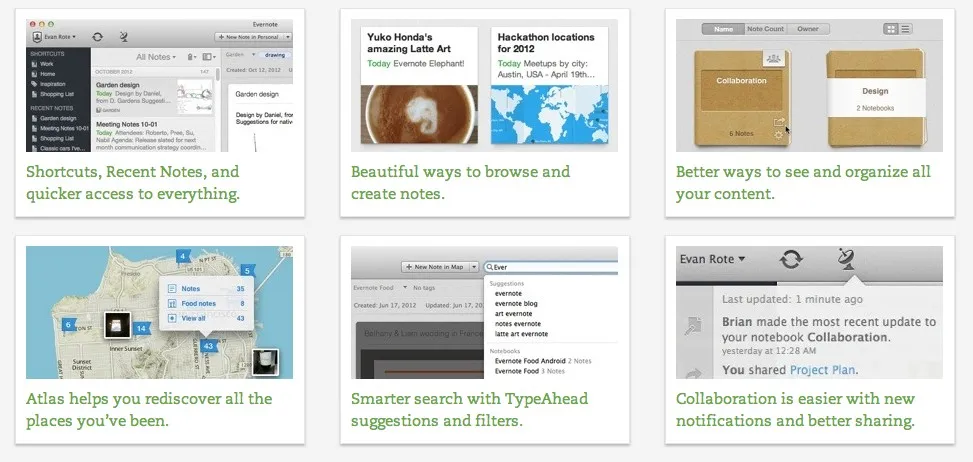Viewport: 973px width, 462px height.
Task: Choose 'evernote blog' search suggestion
Action: pyautogui.click(x=516, y=304)
